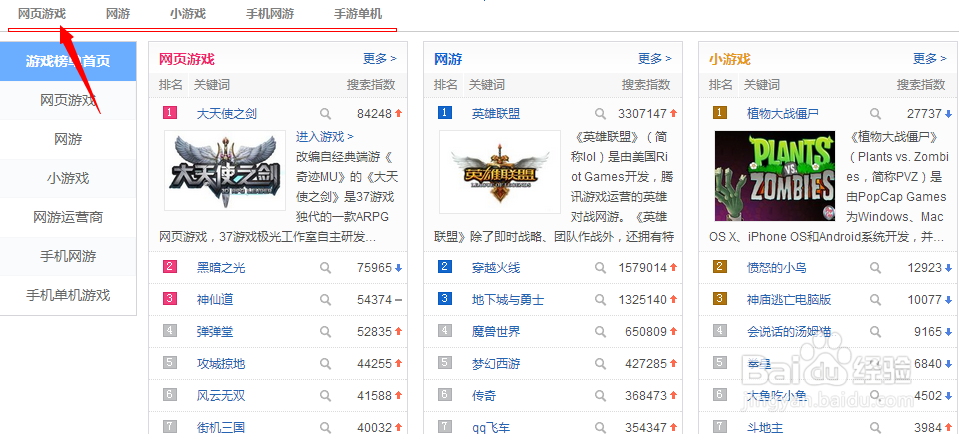Open 小游戏 tab in top navigation
The height and width of the screenshot is (434, 966).
click(x=188, y=14)
